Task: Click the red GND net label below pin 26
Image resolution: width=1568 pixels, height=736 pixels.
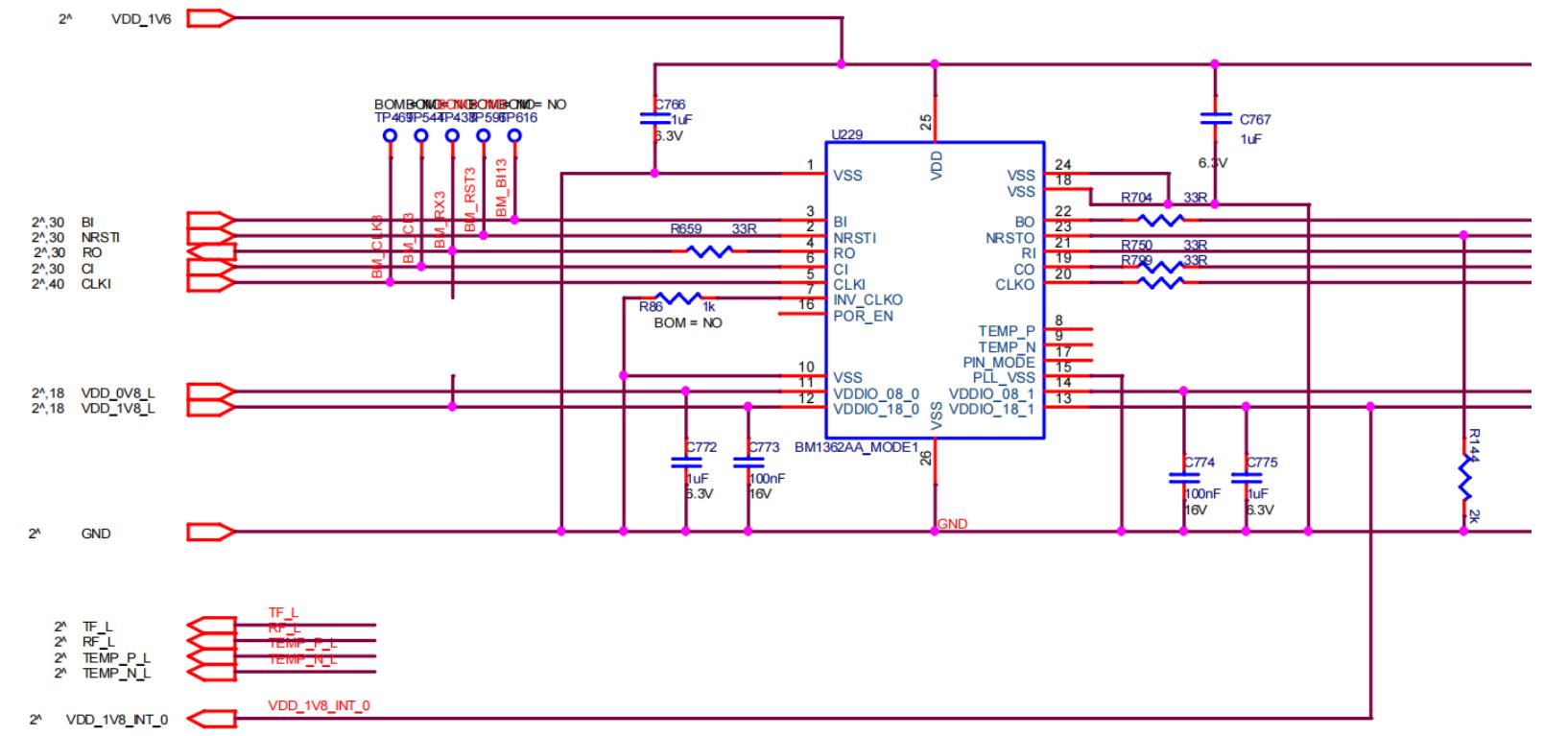Action: [953, 524]
